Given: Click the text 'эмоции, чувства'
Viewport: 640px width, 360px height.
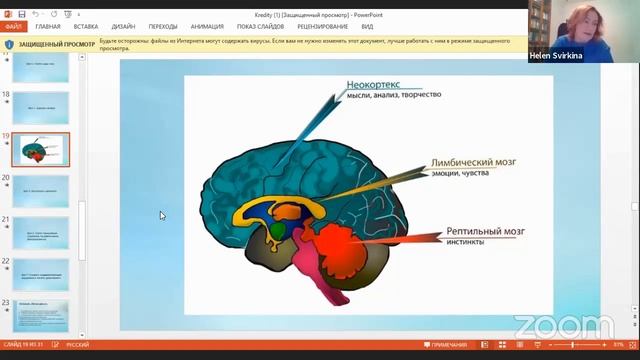Looking at the screenshot, I should click(x=460, y=173).
